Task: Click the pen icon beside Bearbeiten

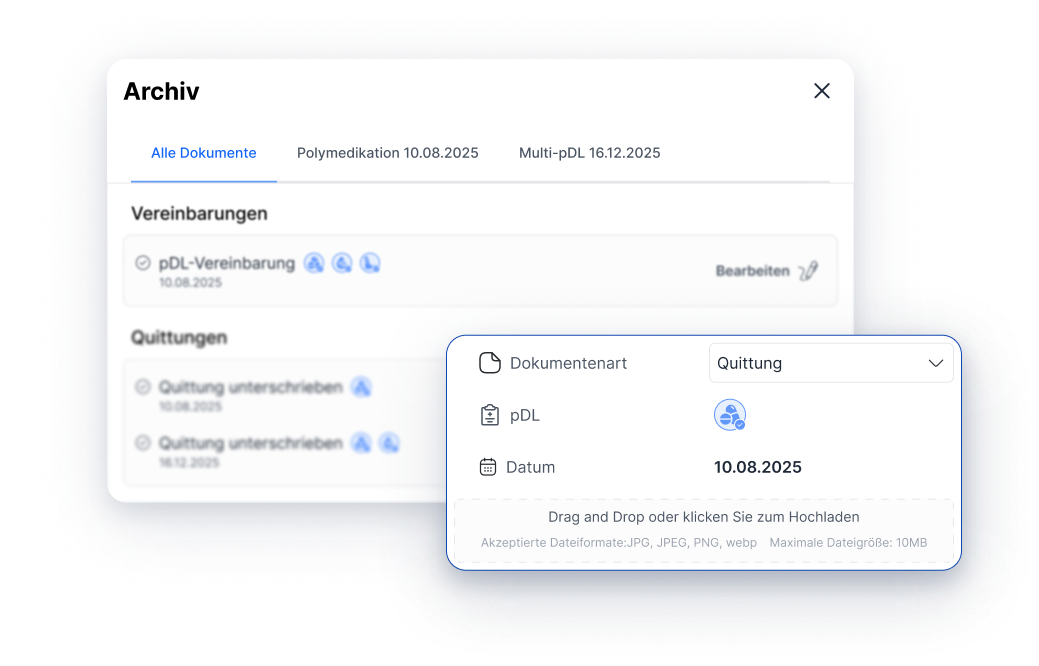Action: pos(808,271)
